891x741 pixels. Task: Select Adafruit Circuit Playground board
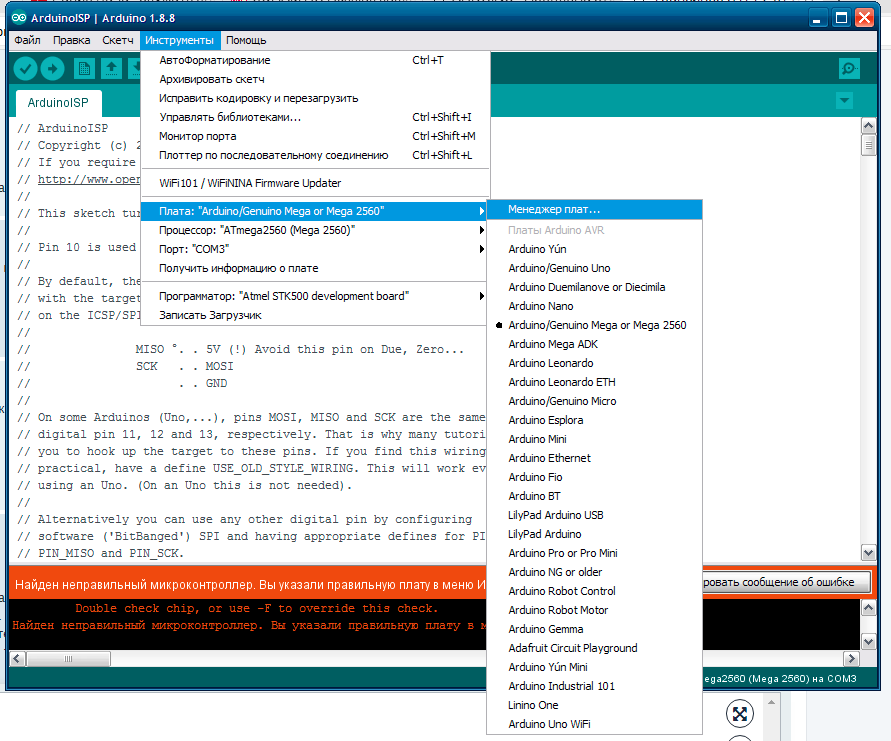[x=595, y=648]
